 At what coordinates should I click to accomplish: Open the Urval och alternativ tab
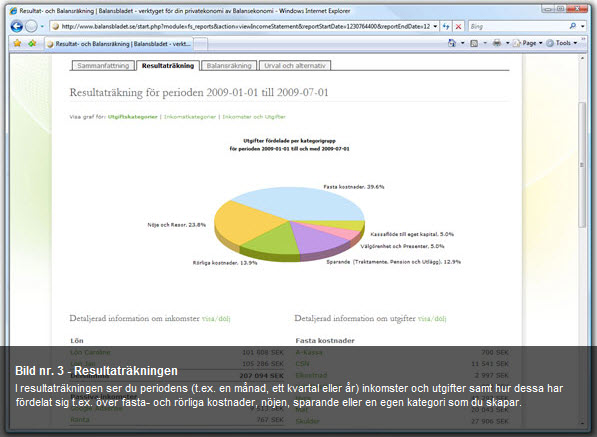[x=295, y=65]
